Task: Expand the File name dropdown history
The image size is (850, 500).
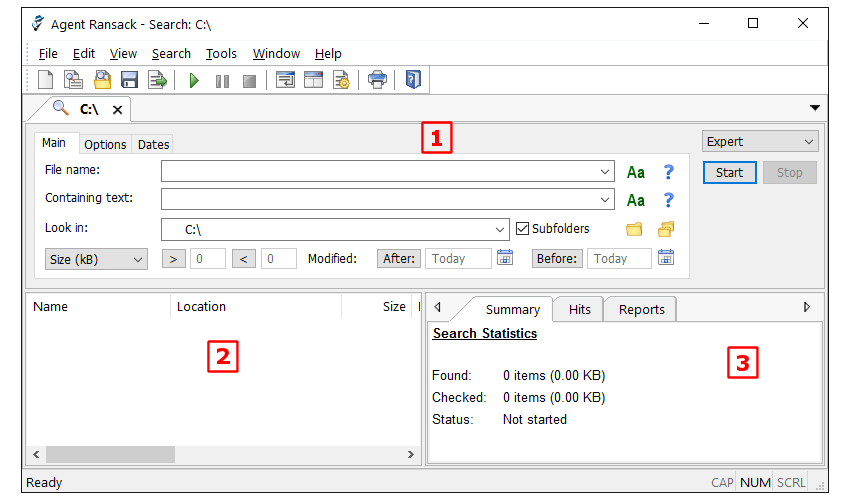Action: 605,172
